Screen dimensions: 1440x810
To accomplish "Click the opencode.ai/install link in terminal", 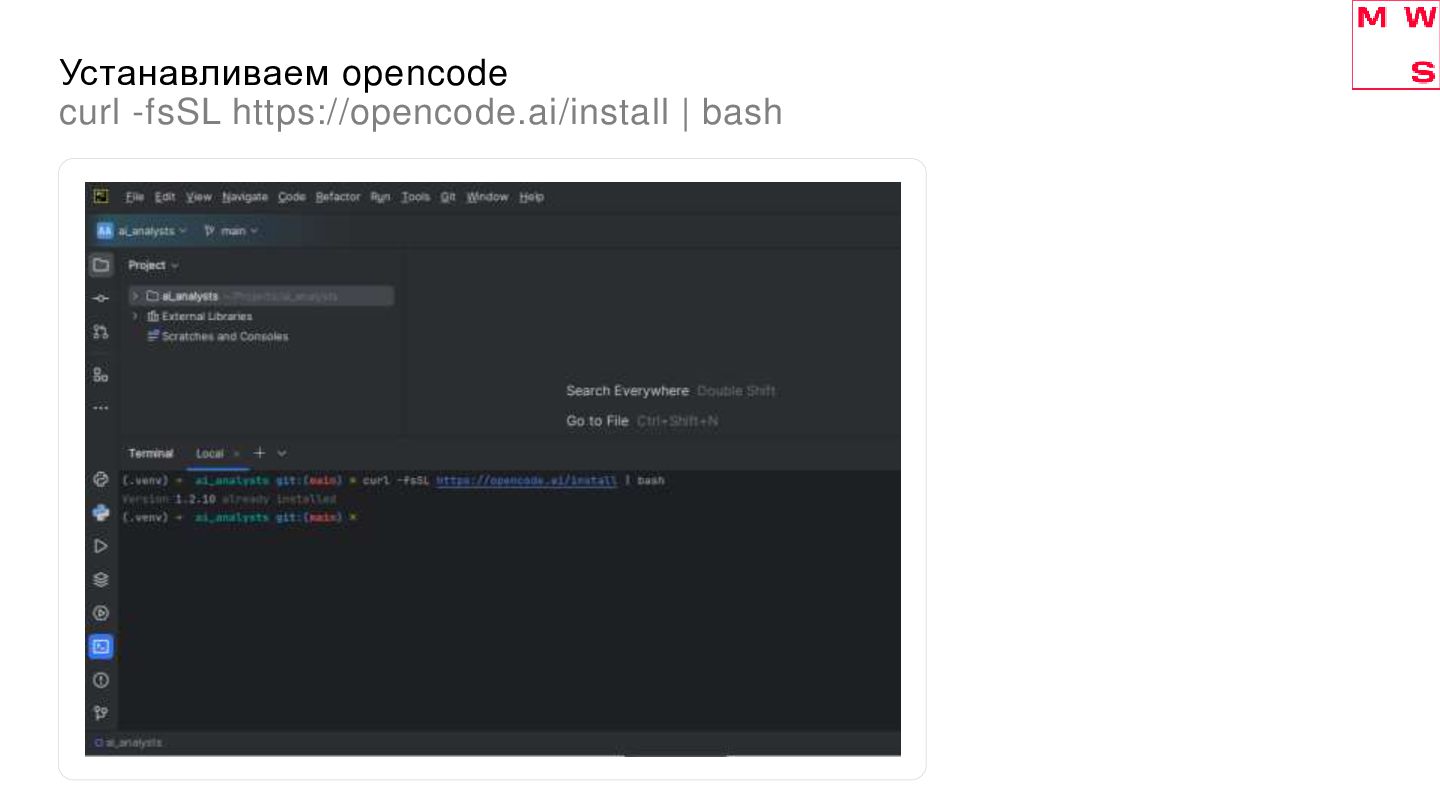I will [527, 481].
